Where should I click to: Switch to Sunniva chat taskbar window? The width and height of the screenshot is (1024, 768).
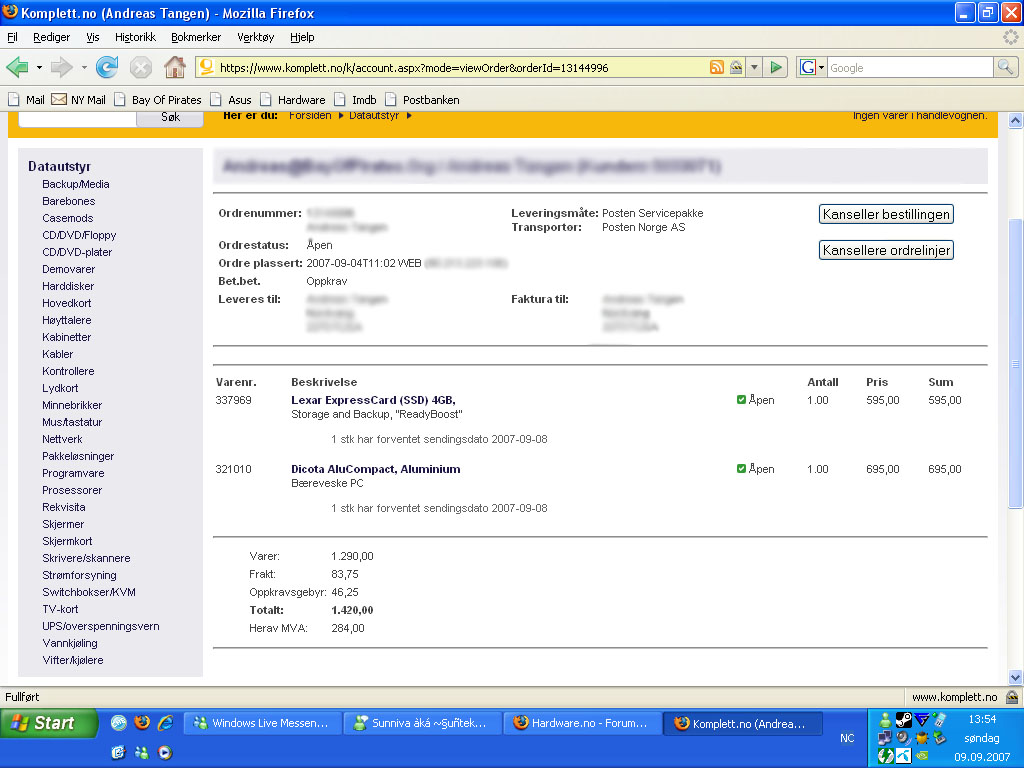click(x=423, y=723)
